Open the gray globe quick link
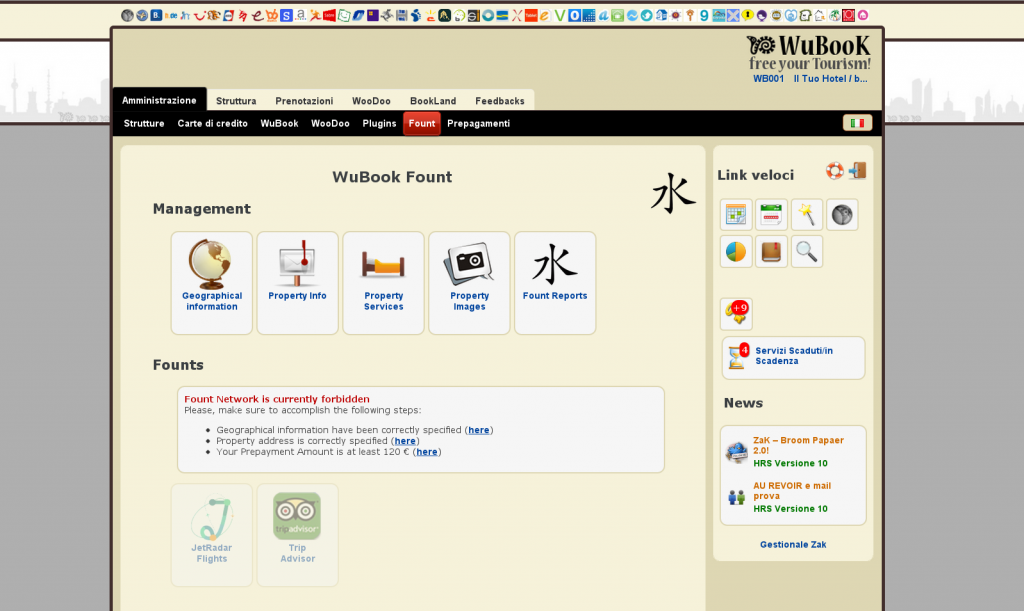Viewport: 1024px width, 611px height. click(x=842, y=215)
